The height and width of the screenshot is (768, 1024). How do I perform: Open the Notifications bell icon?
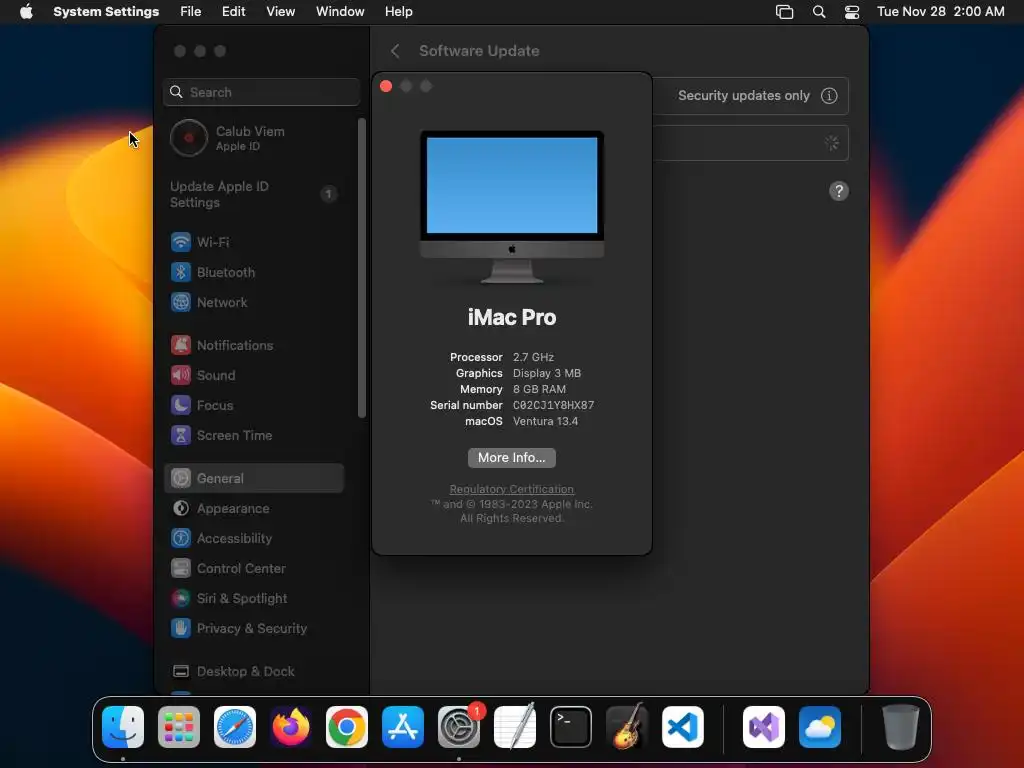click(x=181, y=345)
